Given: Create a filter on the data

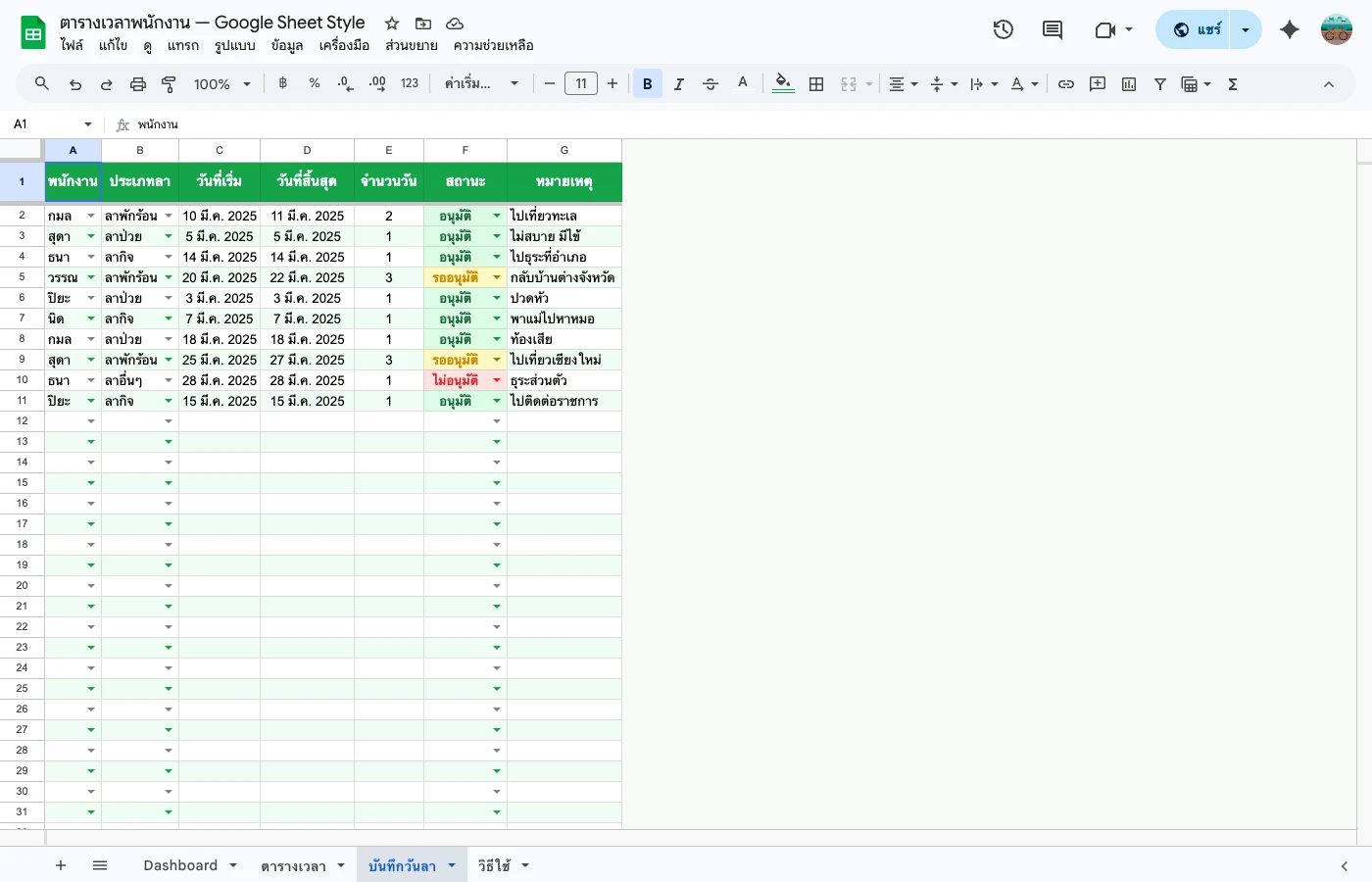Looking at the screenshot, I should click(x=1159, y=83).
